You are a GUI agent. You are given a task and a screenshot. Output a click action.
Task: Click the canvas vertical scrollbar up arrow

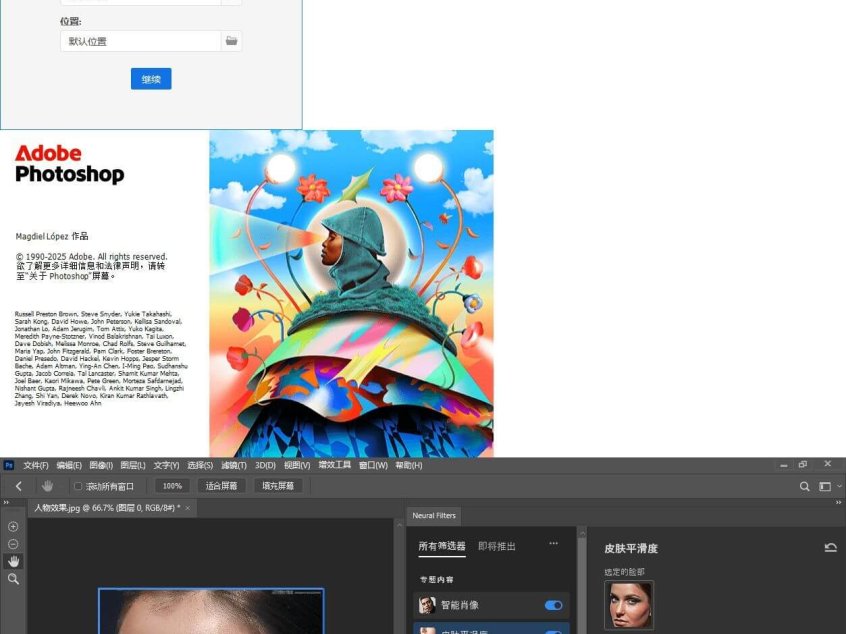(400, 524)
